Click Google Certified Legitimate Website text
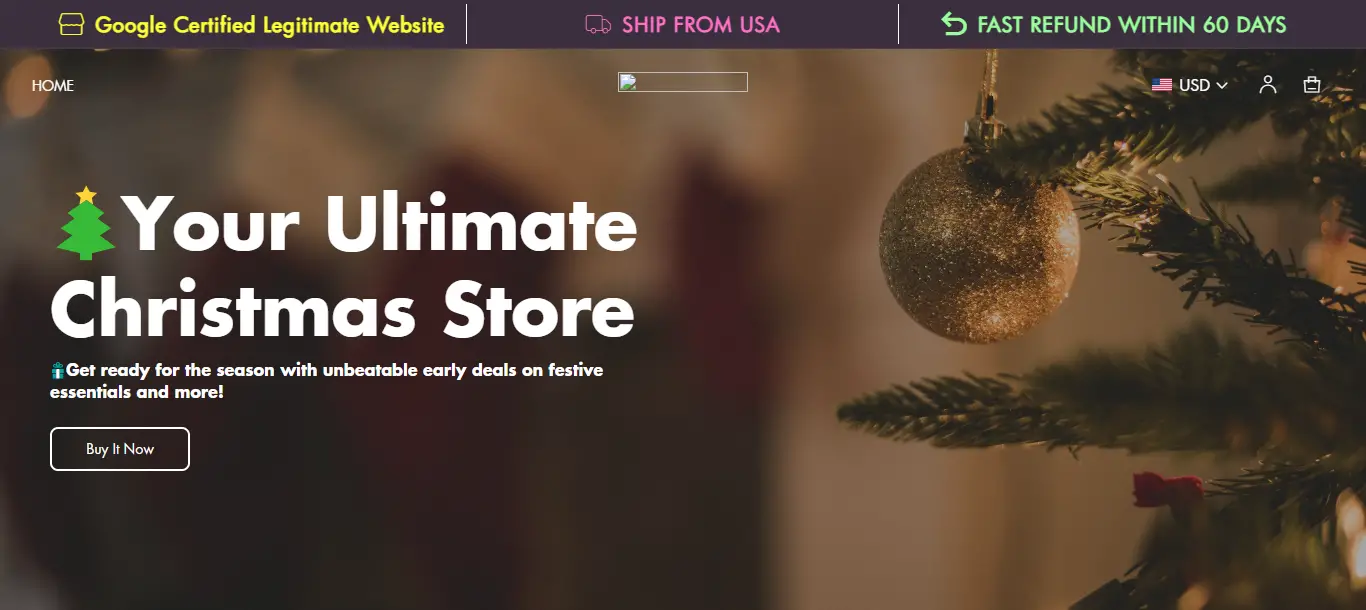The width and height of the screenshot is (1366, 610). (x=269, y=25)
